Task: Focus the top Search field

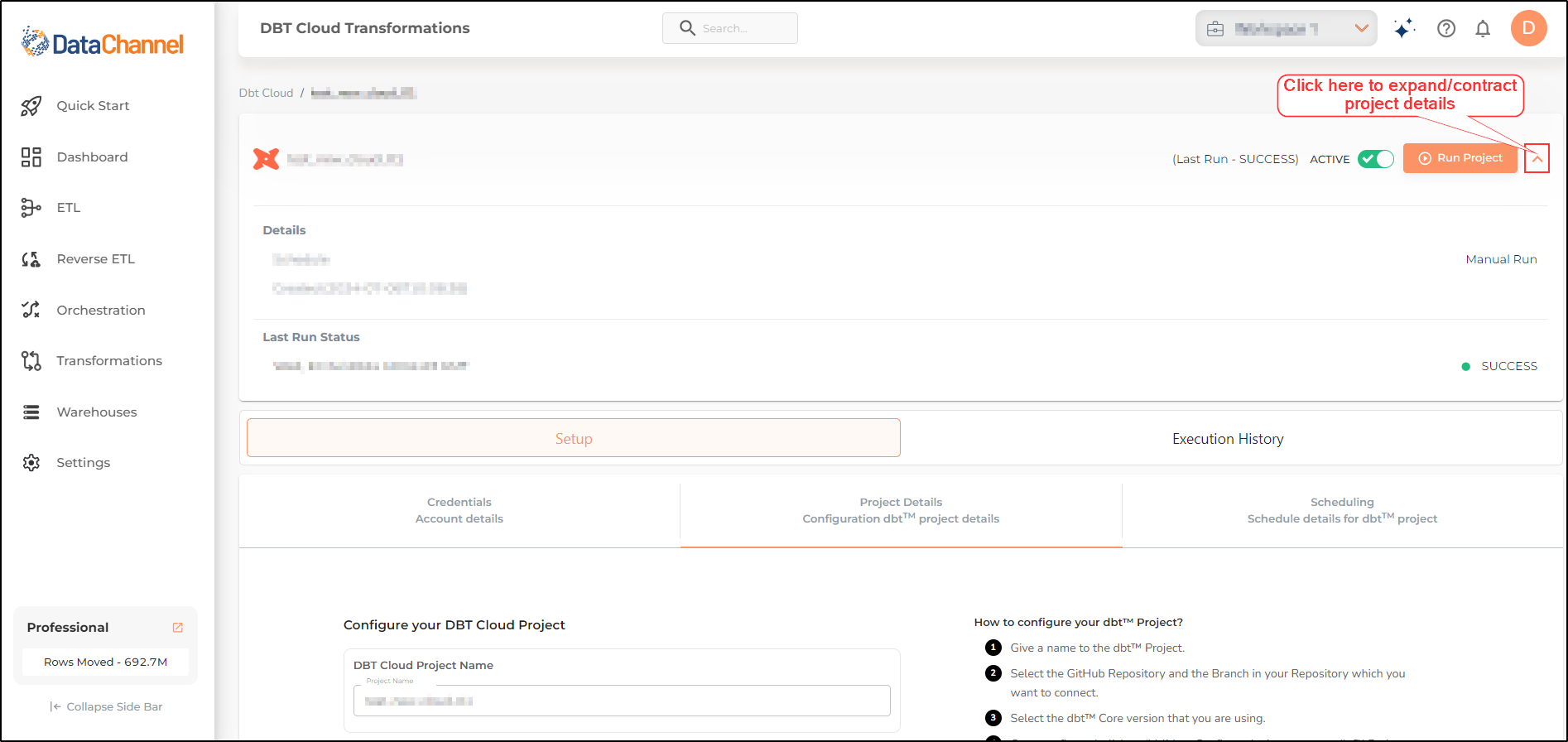Action: coord(730,28)
